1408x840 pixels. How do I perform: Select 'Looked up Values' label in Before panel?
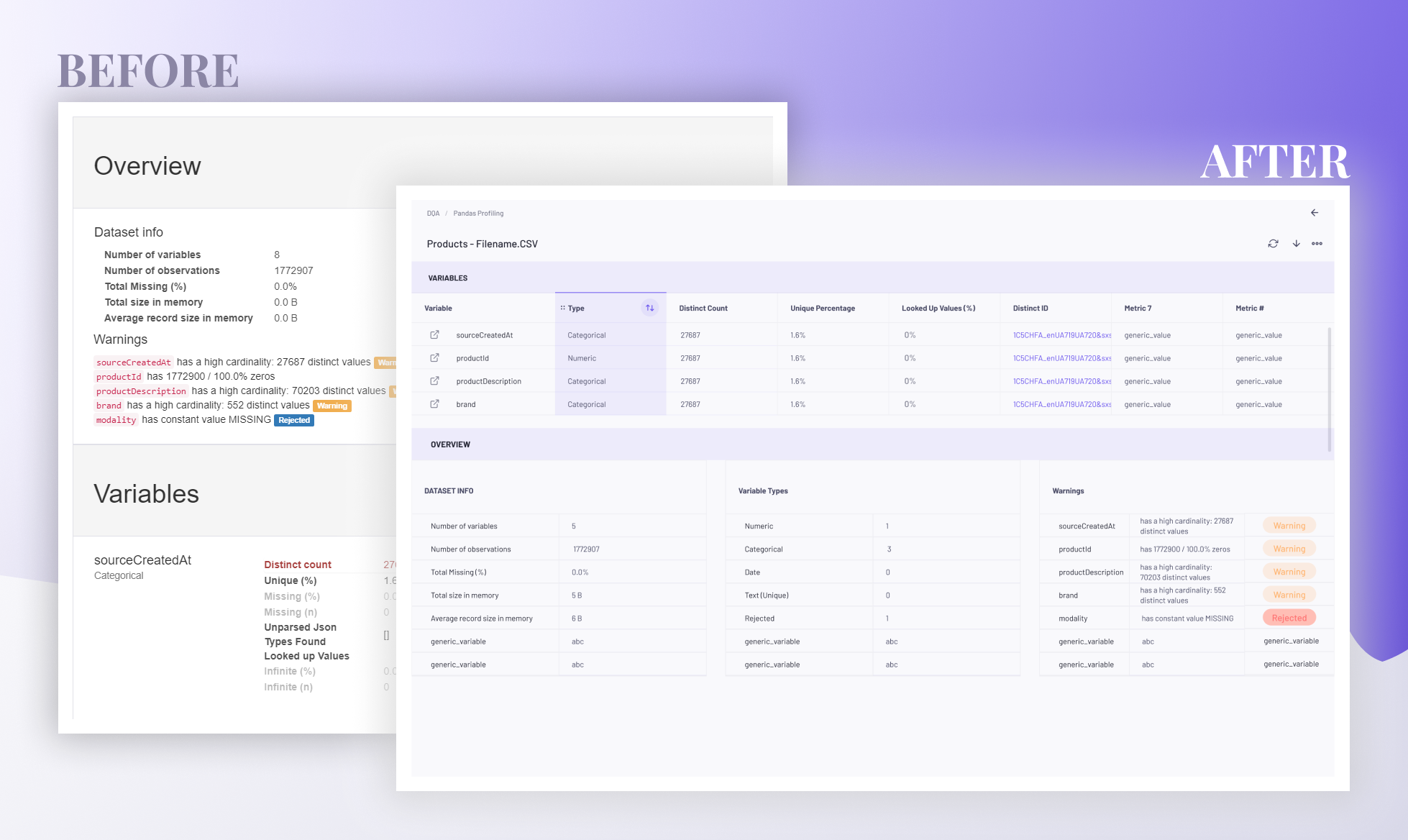pos(306,656)
